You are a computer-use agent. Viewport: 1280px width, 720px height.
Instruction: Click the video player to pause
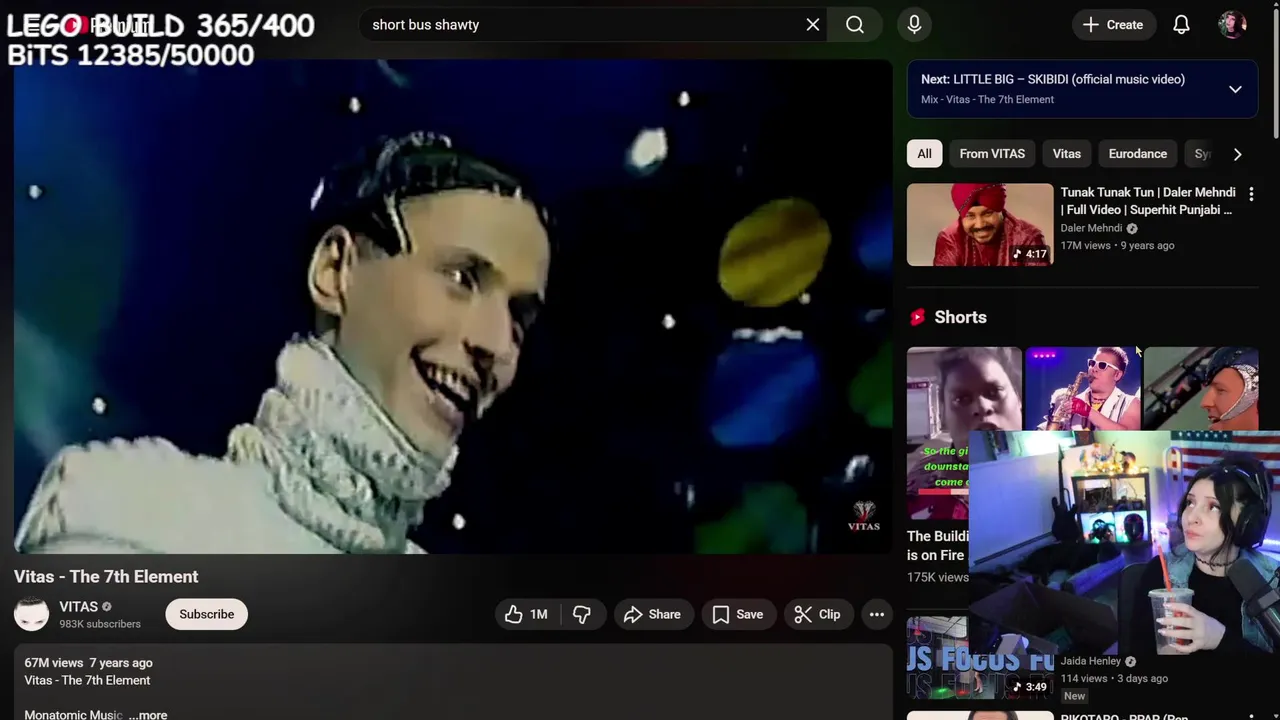pos(453,306)
